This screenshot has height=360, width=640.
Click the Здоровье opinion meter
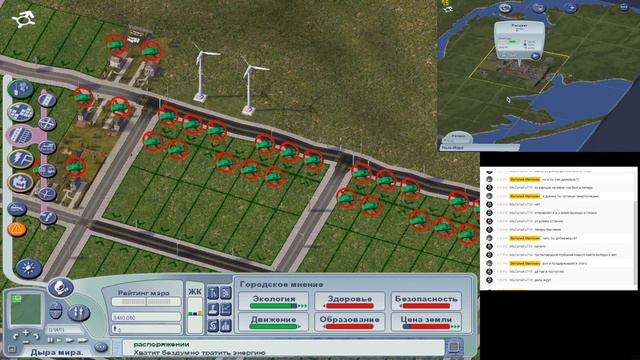click(350, 301)
